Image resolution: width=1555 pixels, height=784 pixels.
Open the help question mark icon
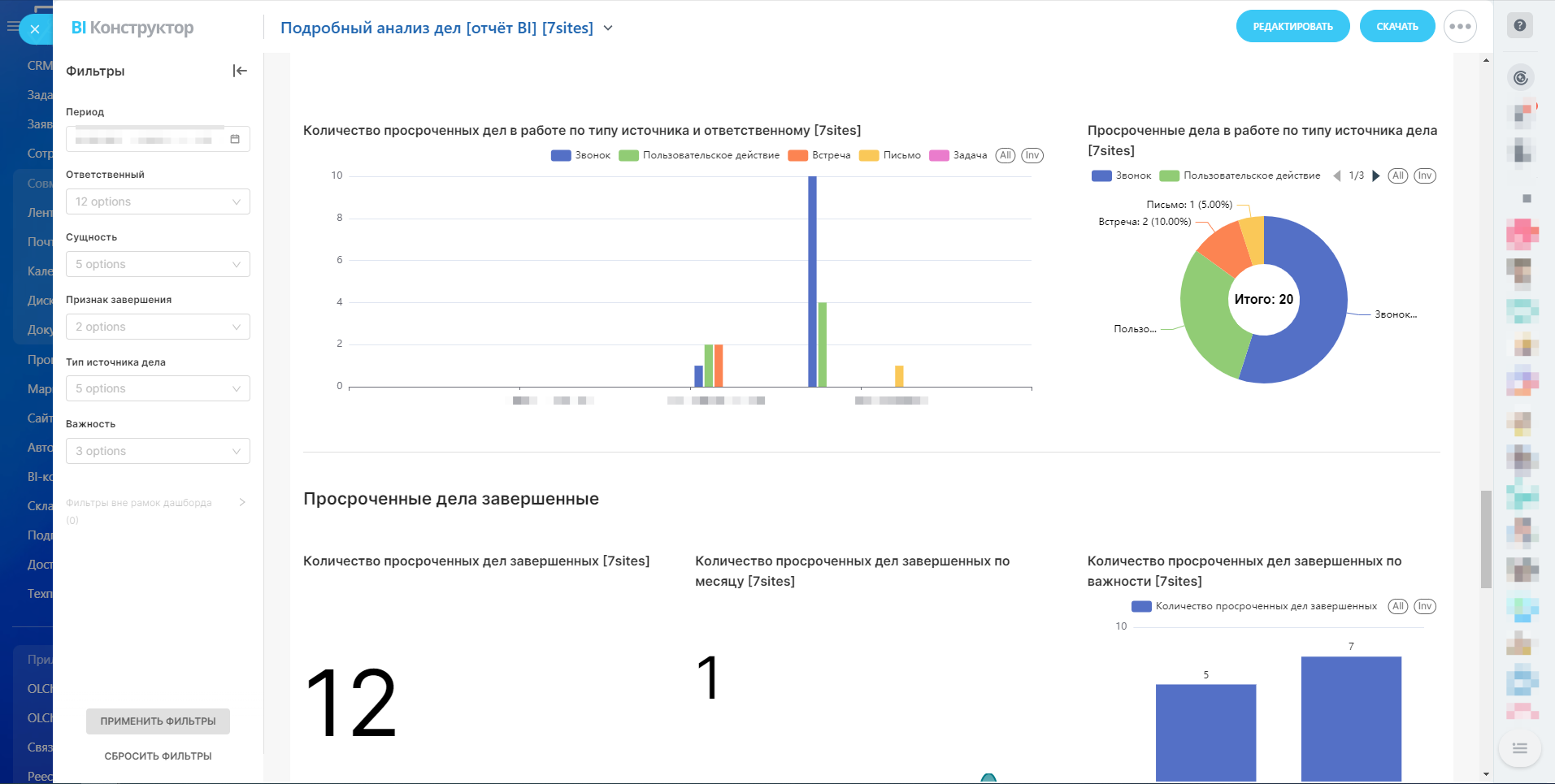pos(1520,25)
